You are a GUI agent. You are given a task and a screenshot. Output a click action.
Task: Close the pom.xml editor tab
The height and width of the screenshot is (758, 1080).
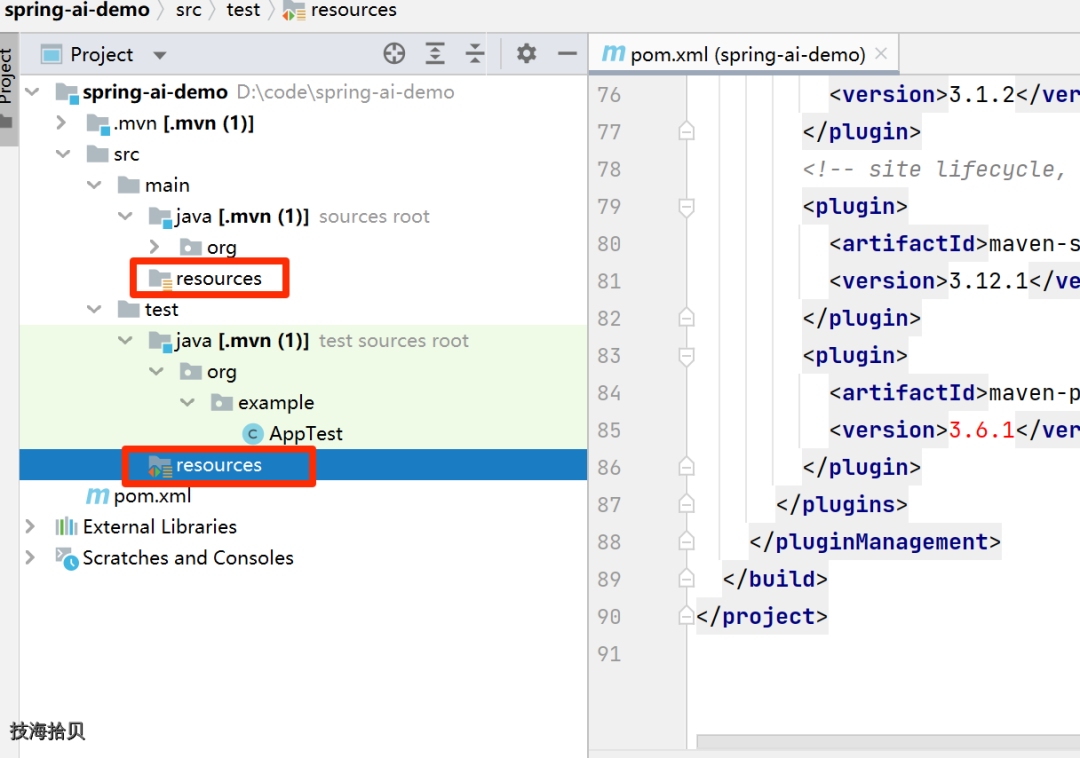pos(880,53)
